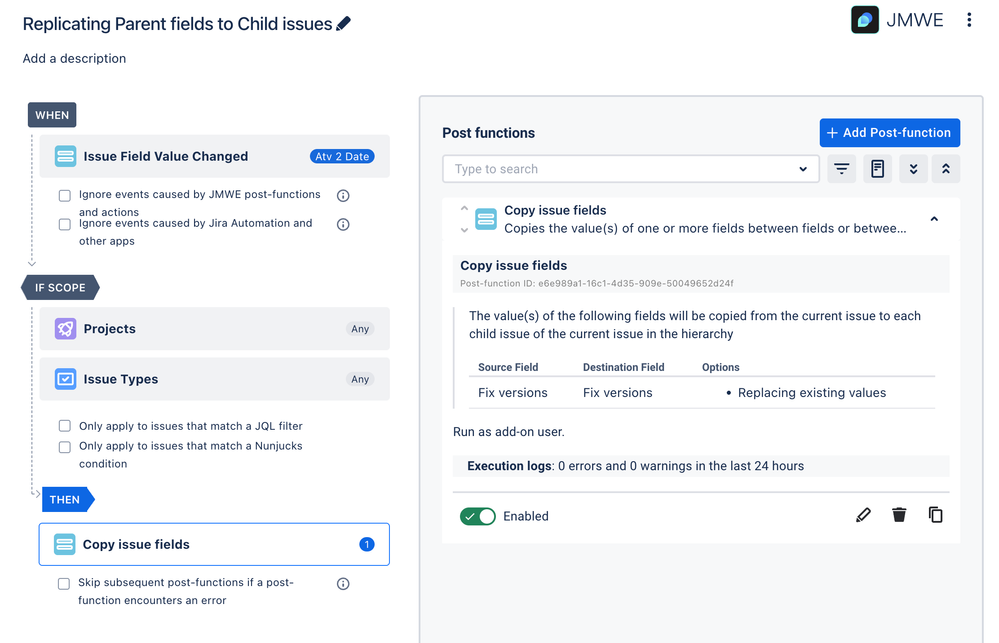Image resolution: width=999 pixels, height=643 pixels.
Task: Click the Copy issue fields action icon in THEN
Action: click(x=64, y=544)
